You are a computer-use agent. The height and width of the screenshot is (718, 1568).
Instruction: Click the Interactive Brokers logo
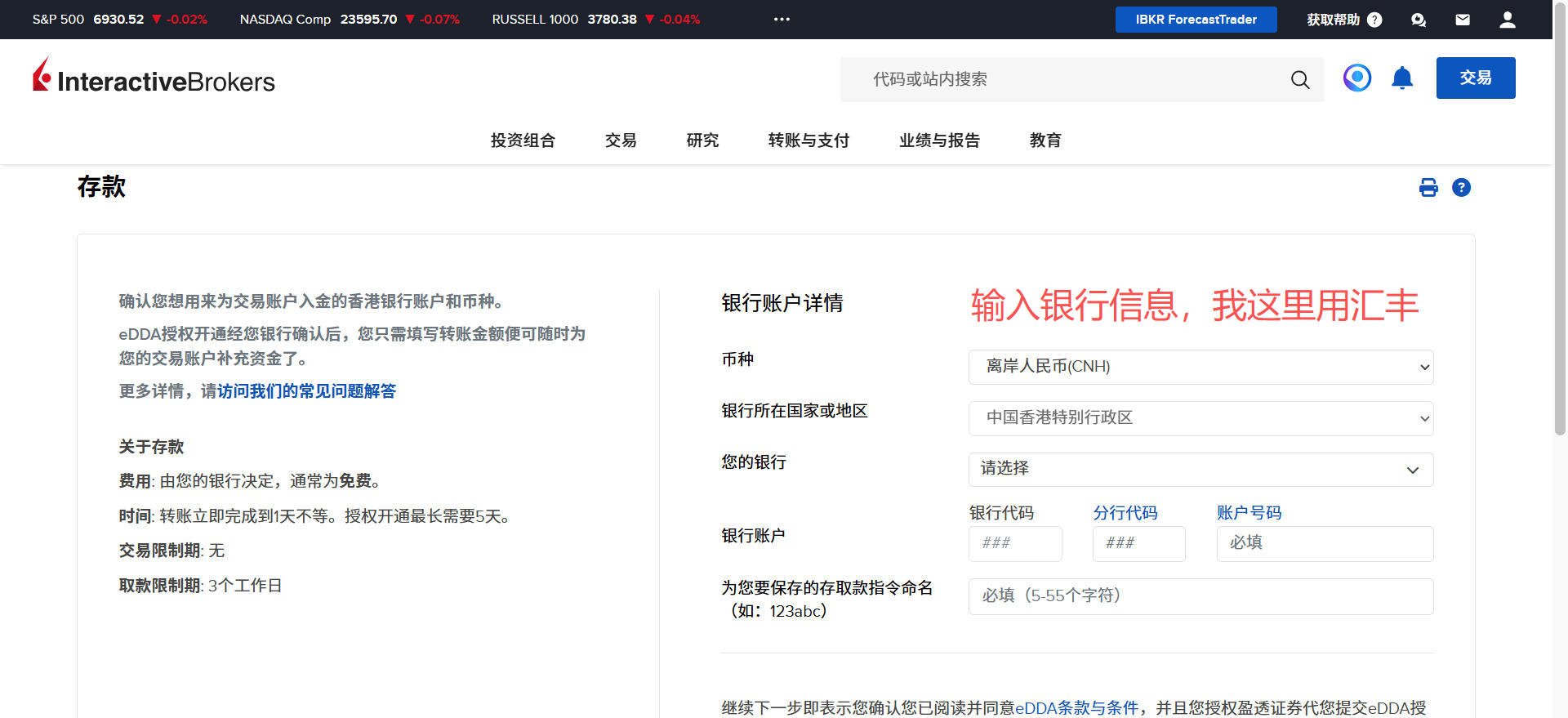pos(154,78)
